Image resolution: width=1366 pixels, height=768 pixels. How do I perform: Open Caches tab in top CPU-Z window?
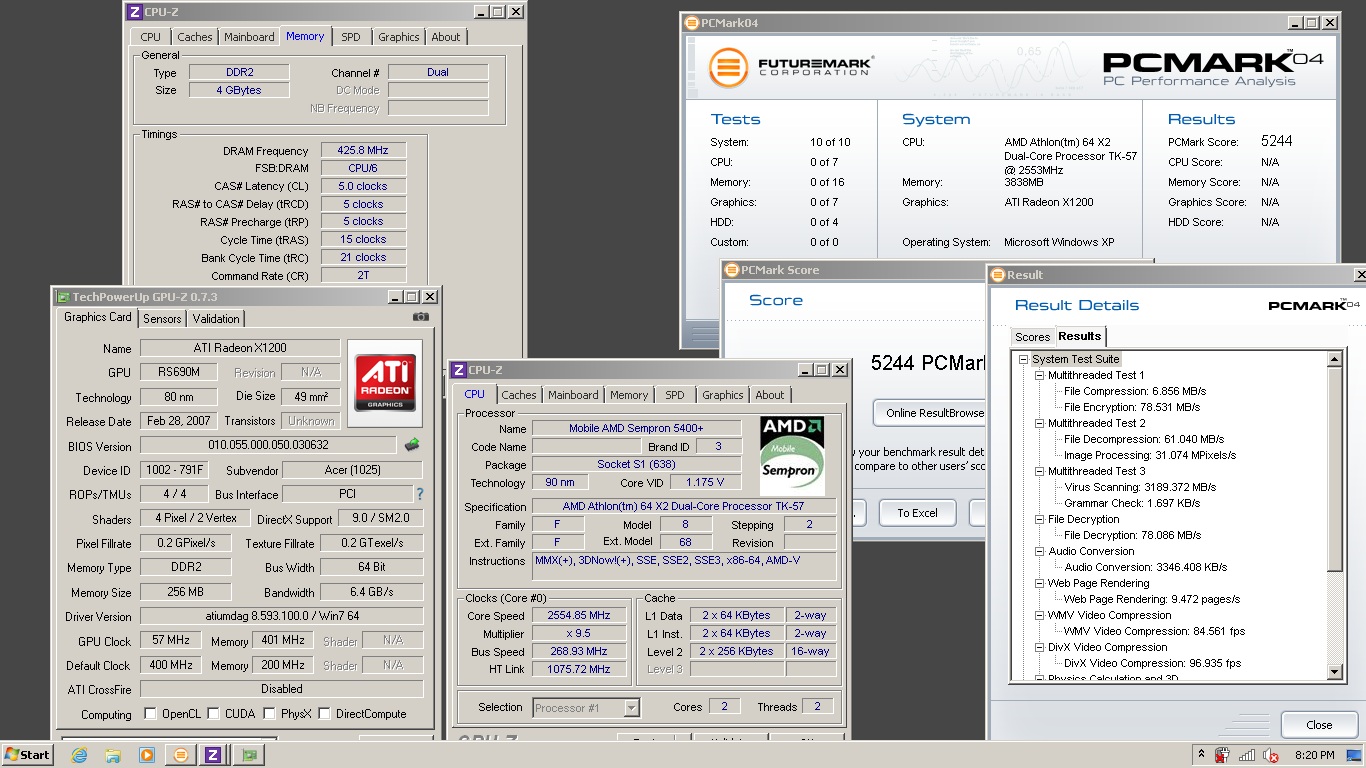coord(195,37)
